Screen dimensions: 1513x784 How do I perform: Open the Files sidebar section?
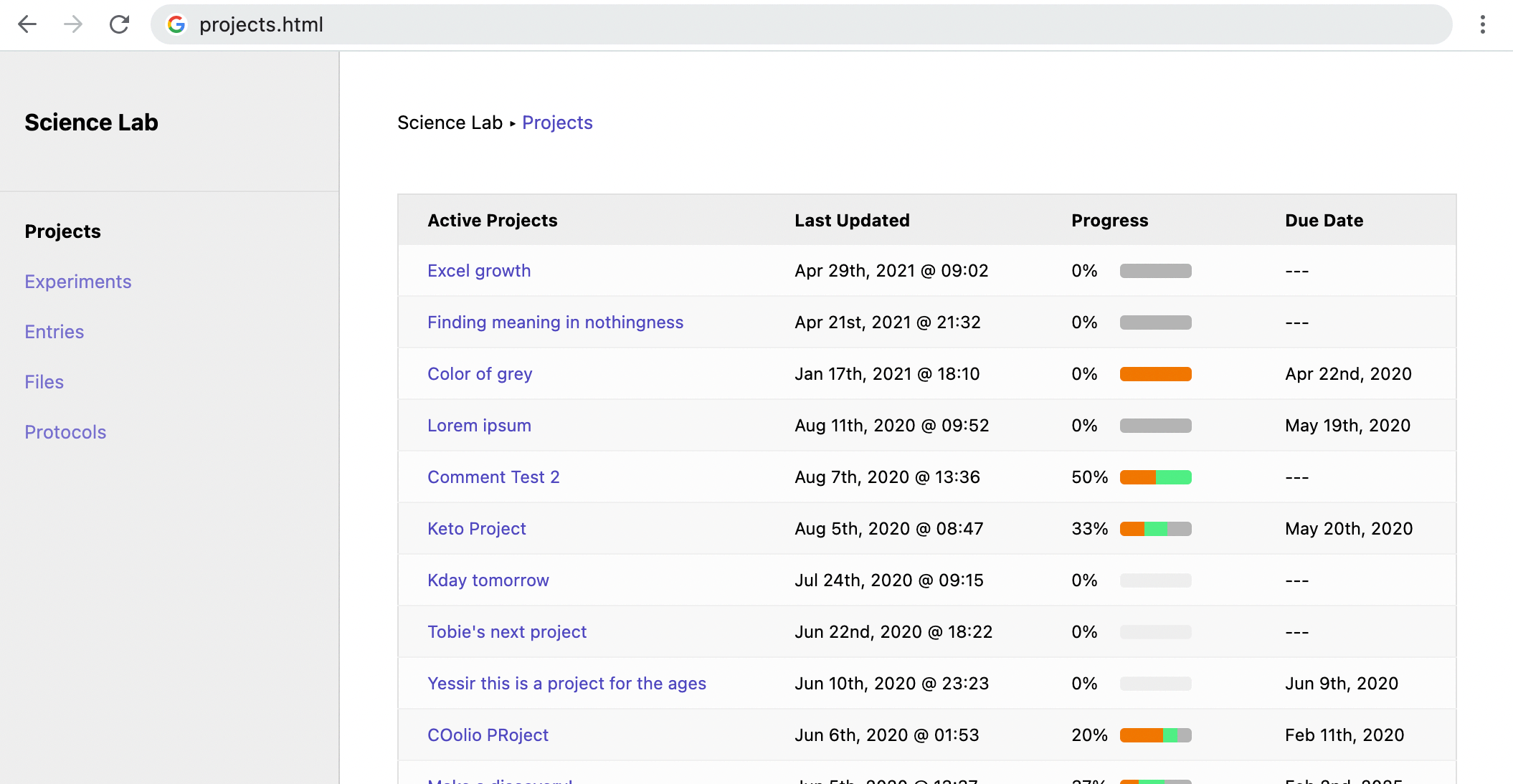(x=44, y=382)
